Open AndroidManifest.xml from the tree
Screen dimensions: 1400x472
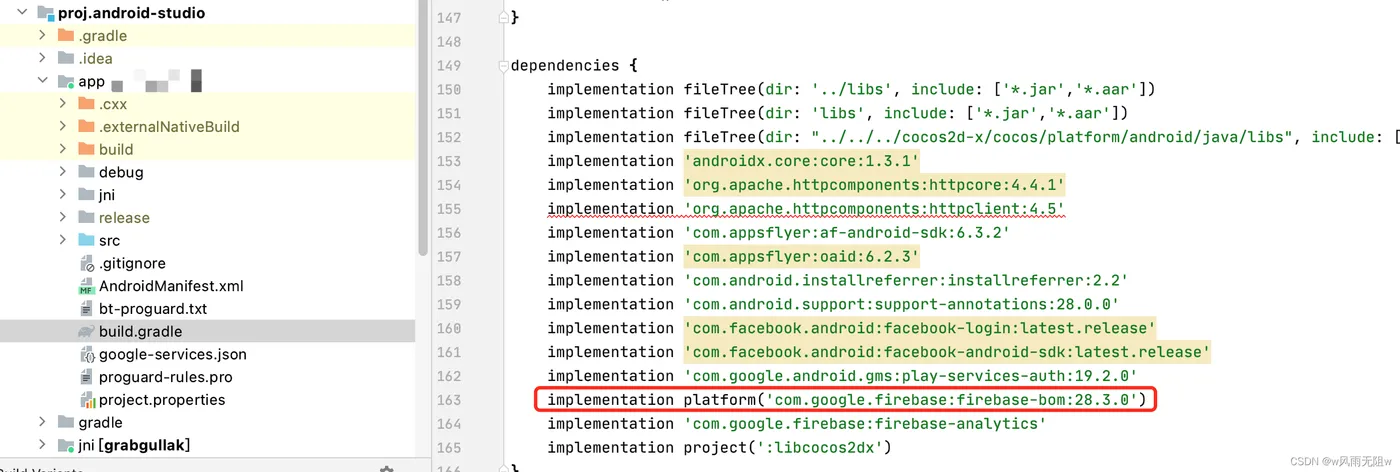(171, 286)
